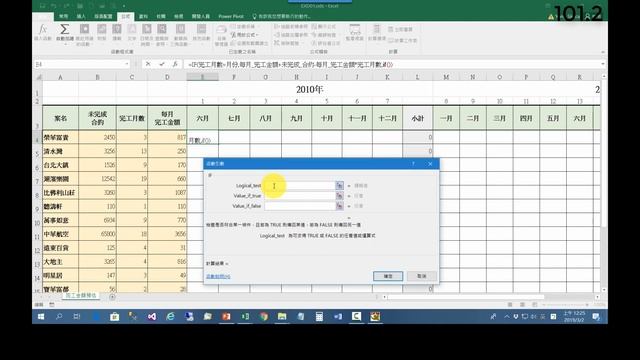640x360 pixels.
Task: Expand the formula bar chevron
Action: (603, 64)
